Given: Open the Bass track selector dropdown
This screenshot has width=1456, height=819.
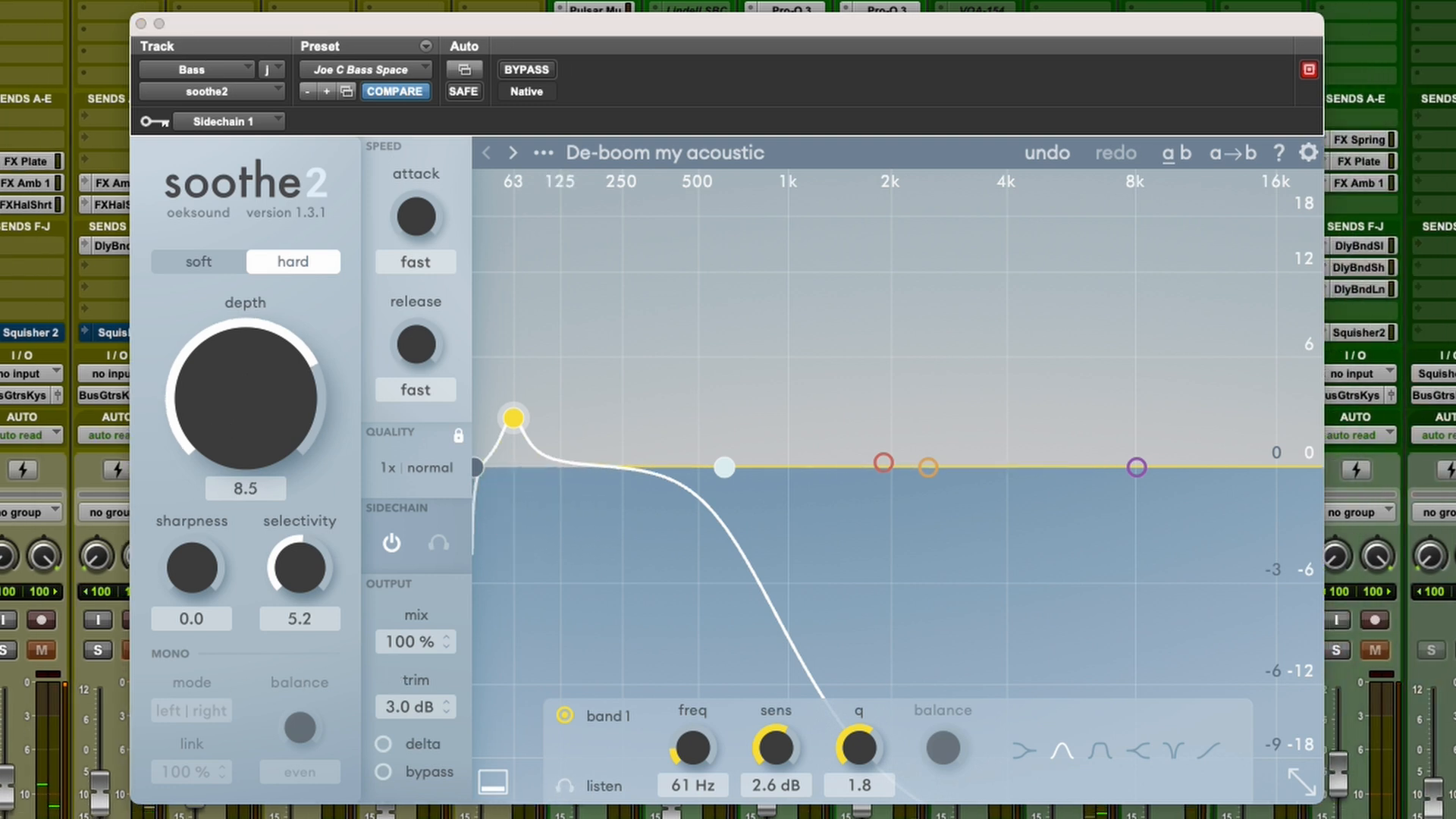Looking at the screenshot, I should pyautogui.click(x=196, y=70).
